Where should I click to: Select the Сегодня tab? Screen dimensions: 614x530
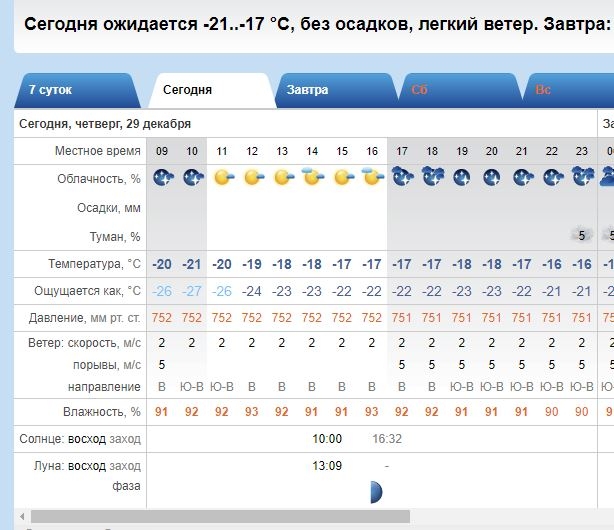click(211, 90)
